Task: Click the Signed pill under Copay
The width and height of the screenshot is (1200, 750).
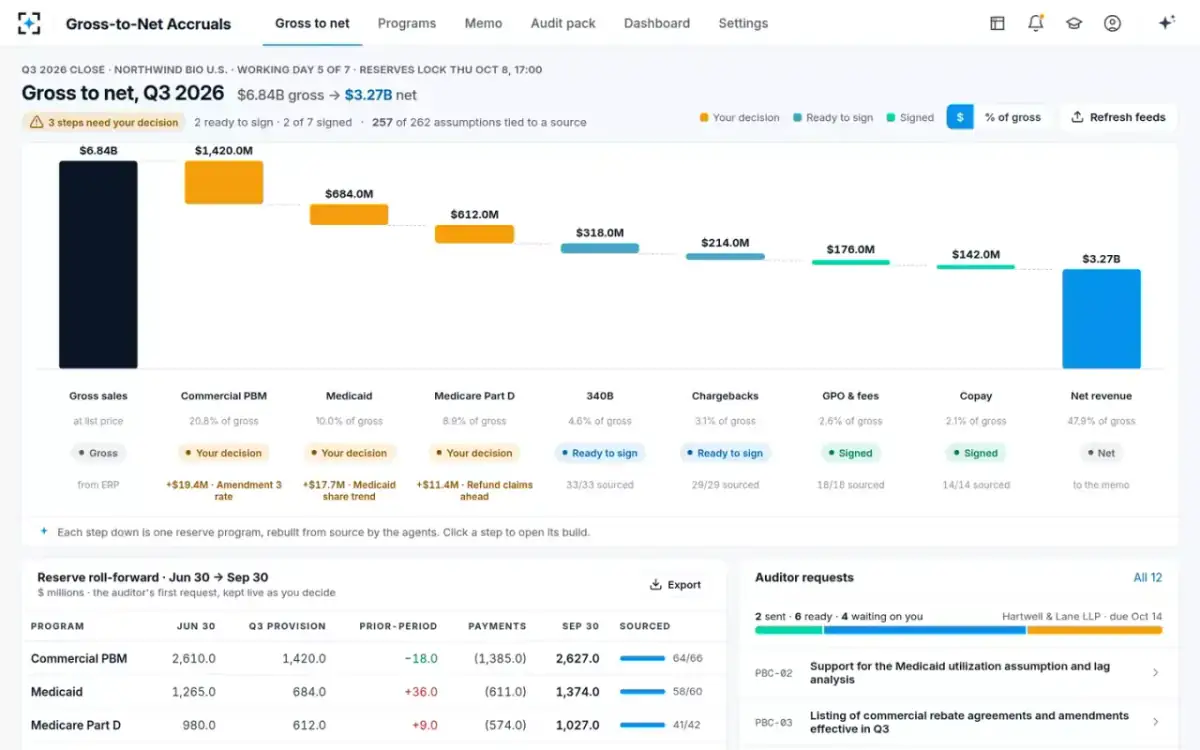Action: pos(975,453)
